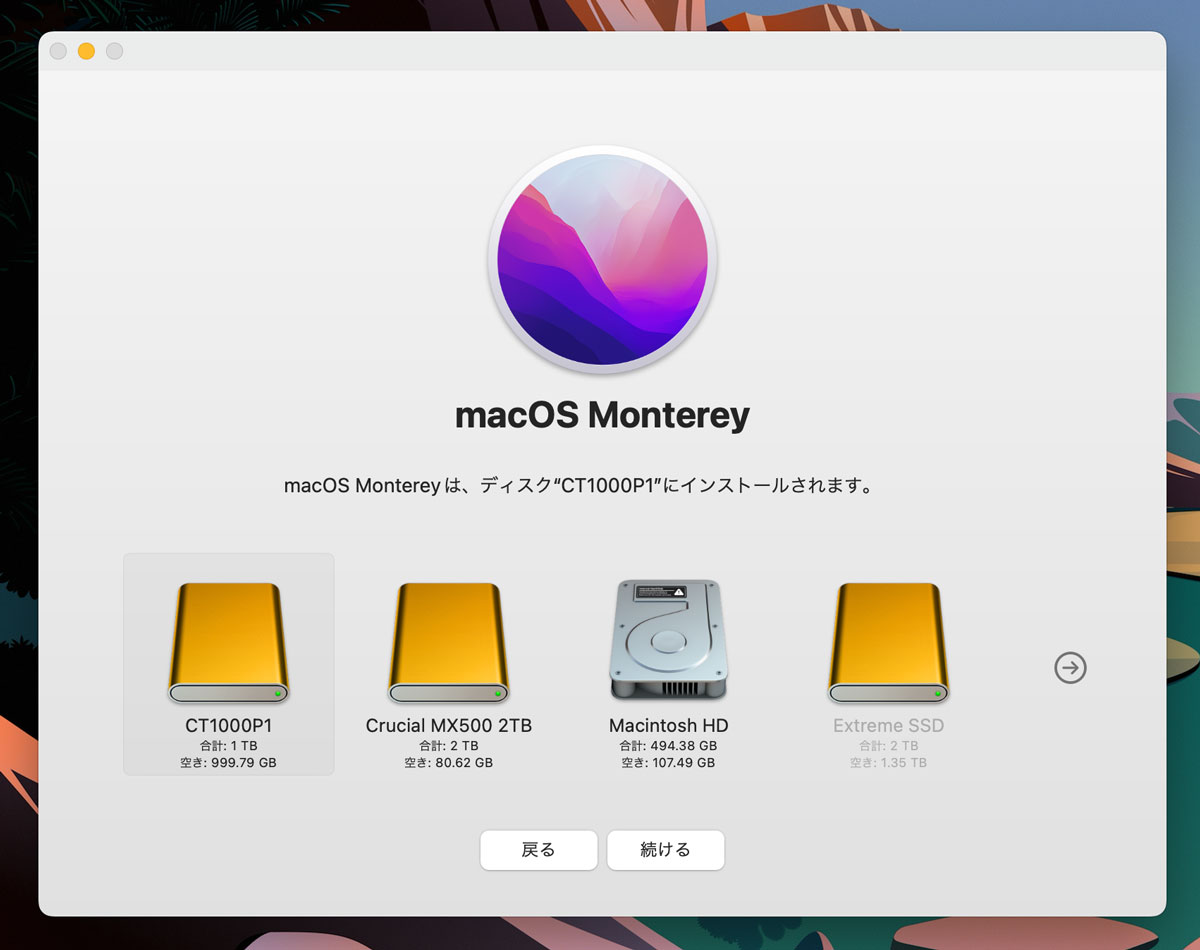
Task: Click the 合計: 494.38 GB total text
Action: pyautogui.click(x=668, y=746)
